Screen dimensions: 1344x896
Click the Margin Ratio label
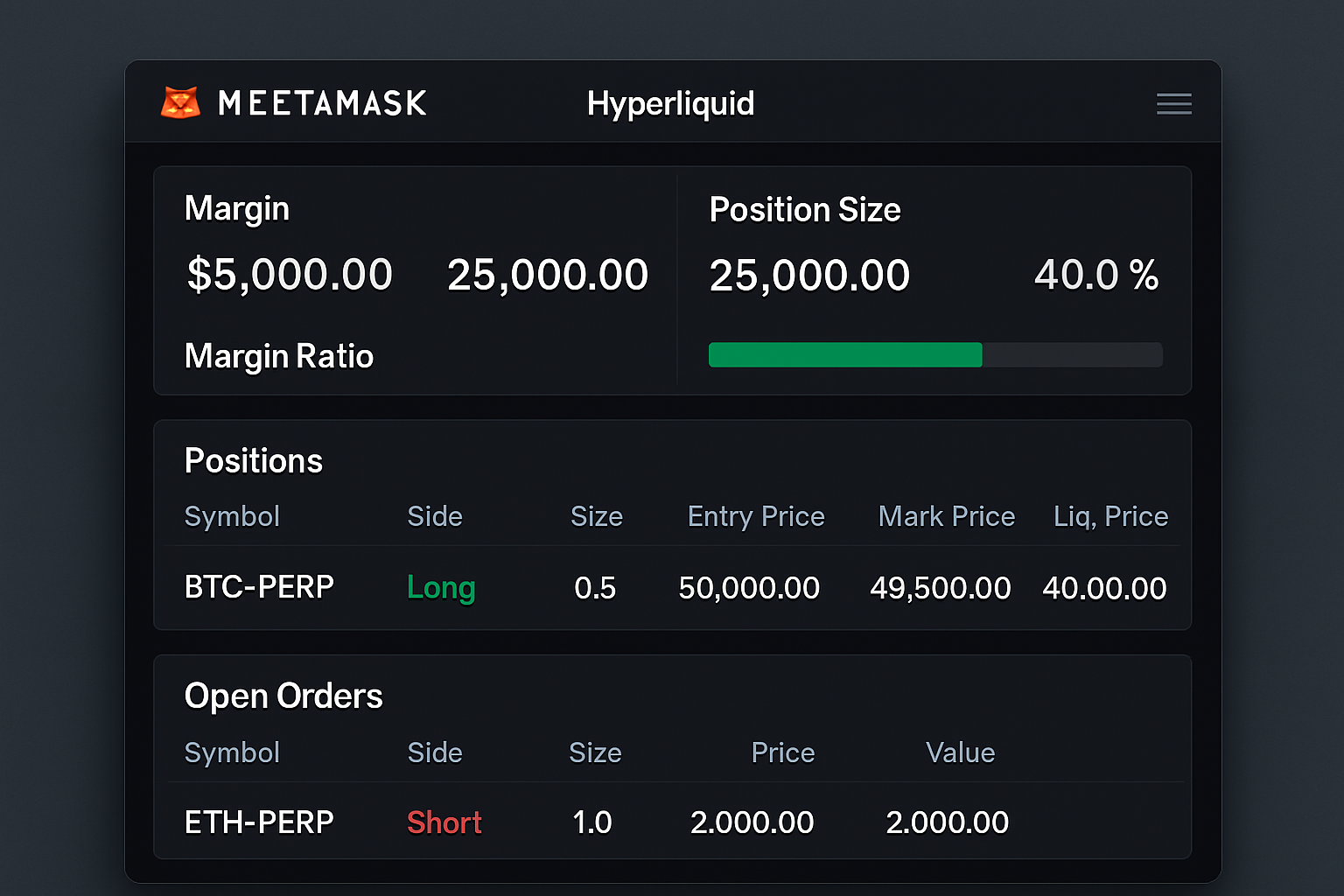[x=278, y=355]
